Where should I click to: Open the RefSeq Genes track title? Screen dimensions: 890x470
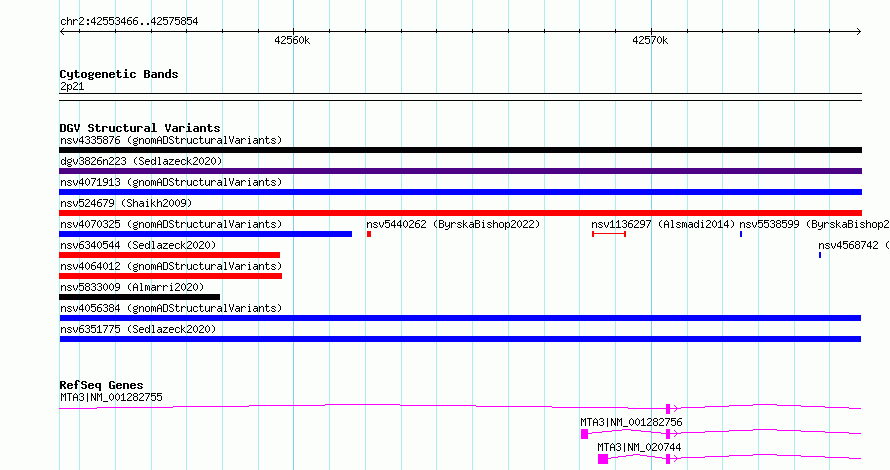(101, 385)
